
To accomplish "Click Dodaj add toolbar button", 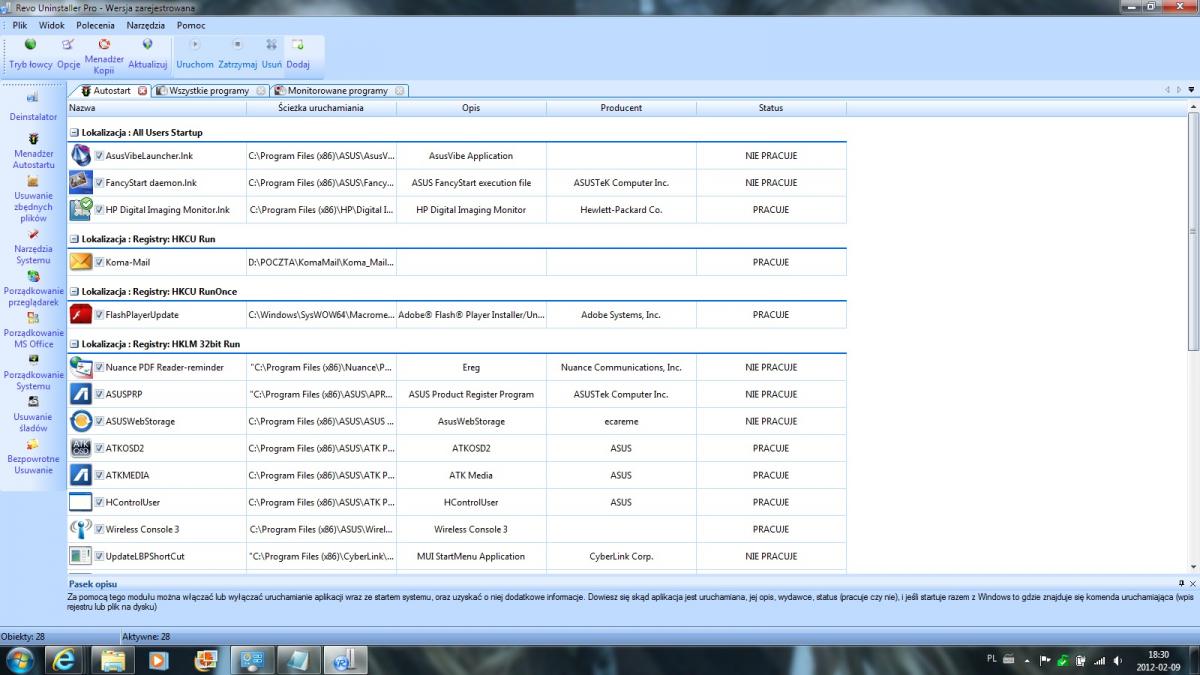I will pos(298,55).
